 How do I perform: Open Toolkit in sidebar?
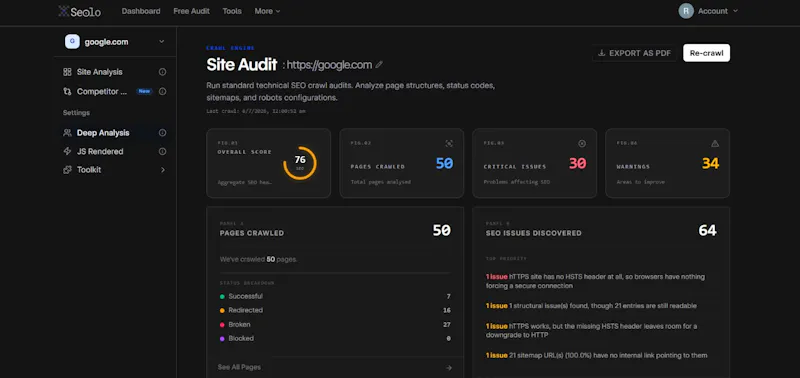point(89,170)
